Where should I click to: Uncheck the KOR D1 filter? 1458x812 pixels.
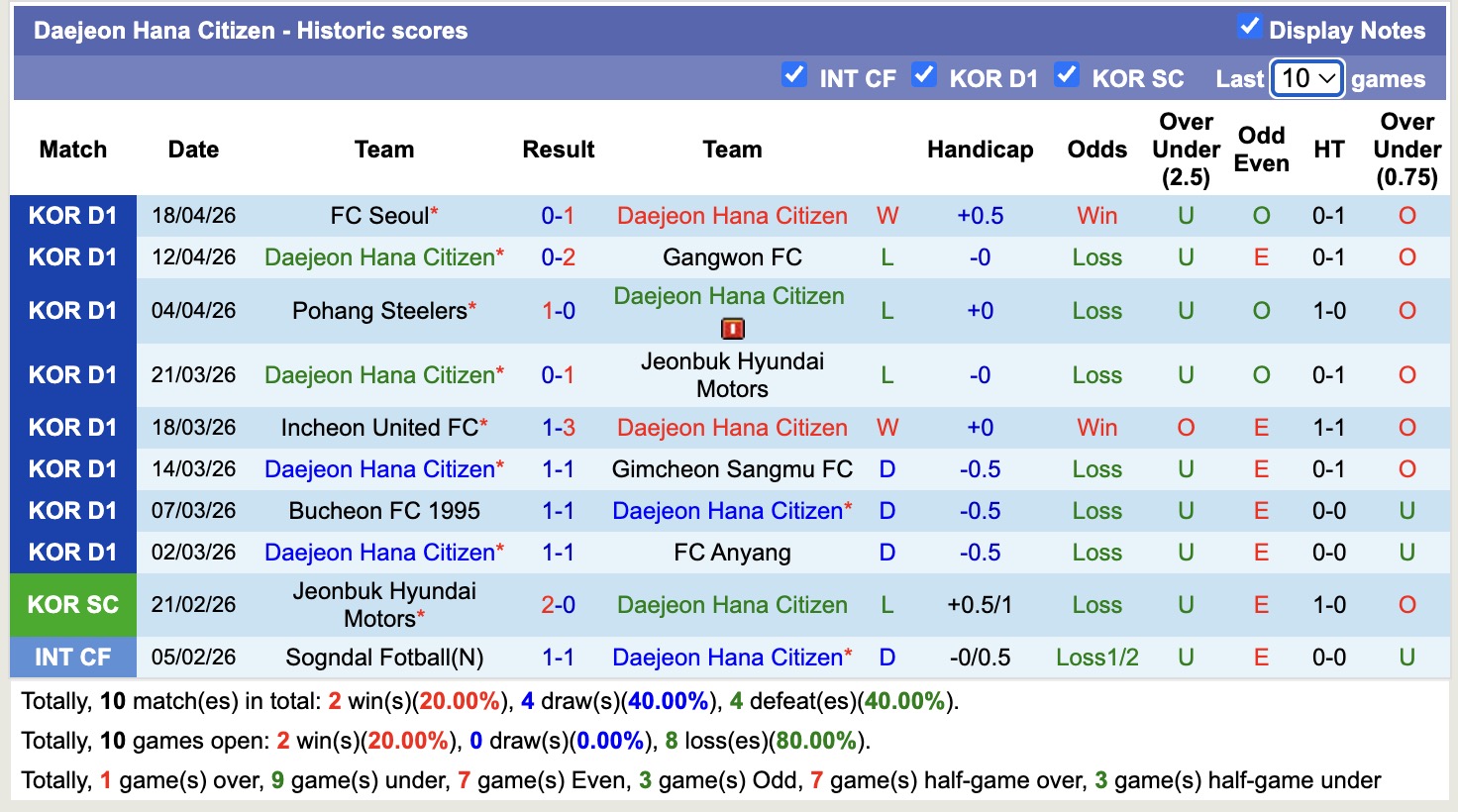924,74
